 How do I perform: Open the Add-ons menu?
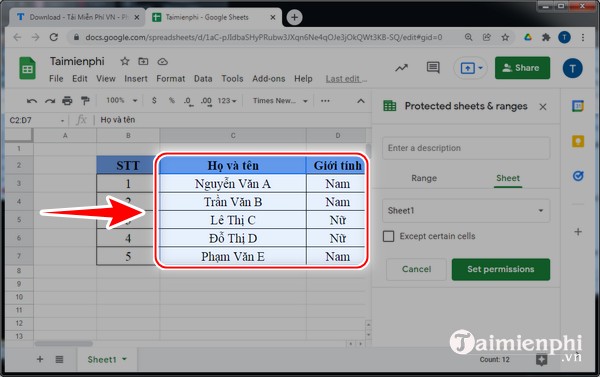[x=269, y=79]
